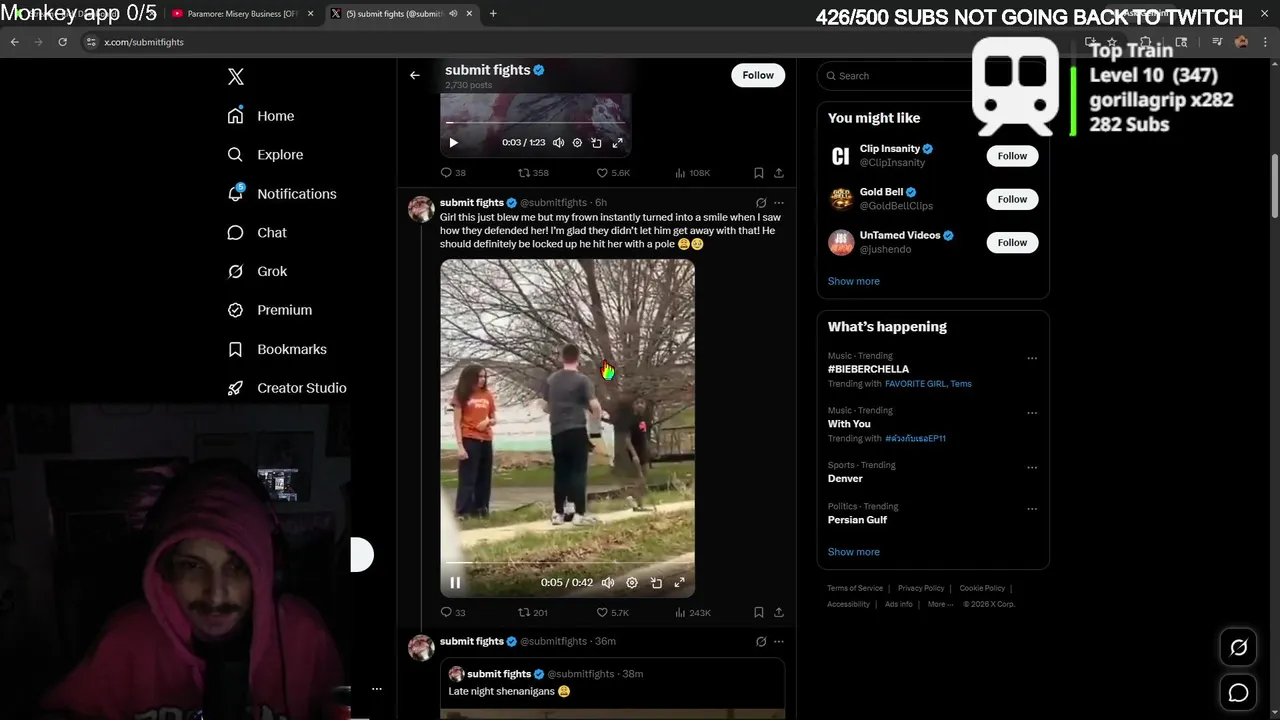
Task: Open settings gear on the 0:42 video
Action: 632,582
